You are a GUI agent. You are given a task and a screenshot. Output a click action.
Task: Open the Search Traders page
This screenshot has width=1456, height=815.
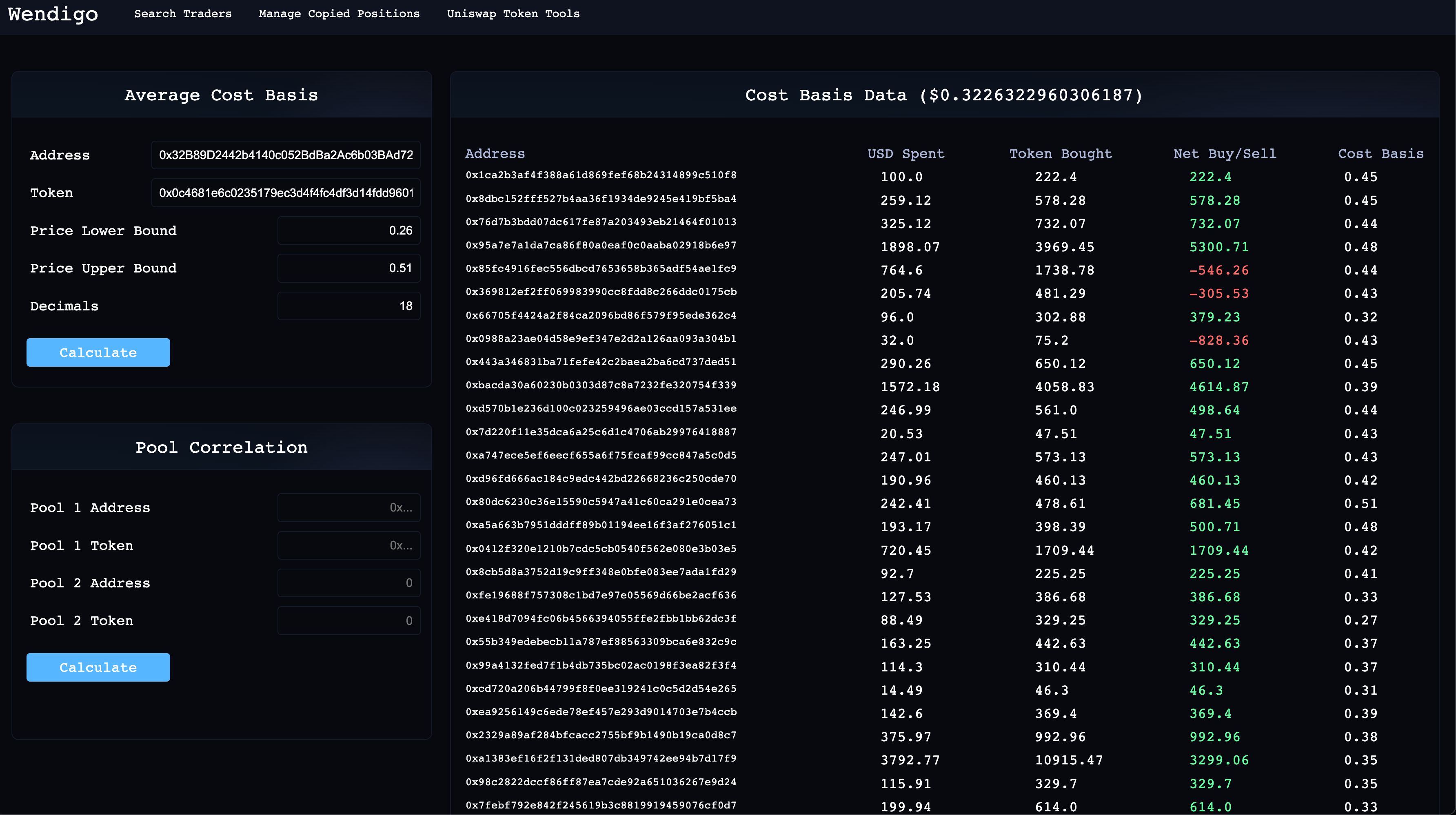tap(182, 13)
